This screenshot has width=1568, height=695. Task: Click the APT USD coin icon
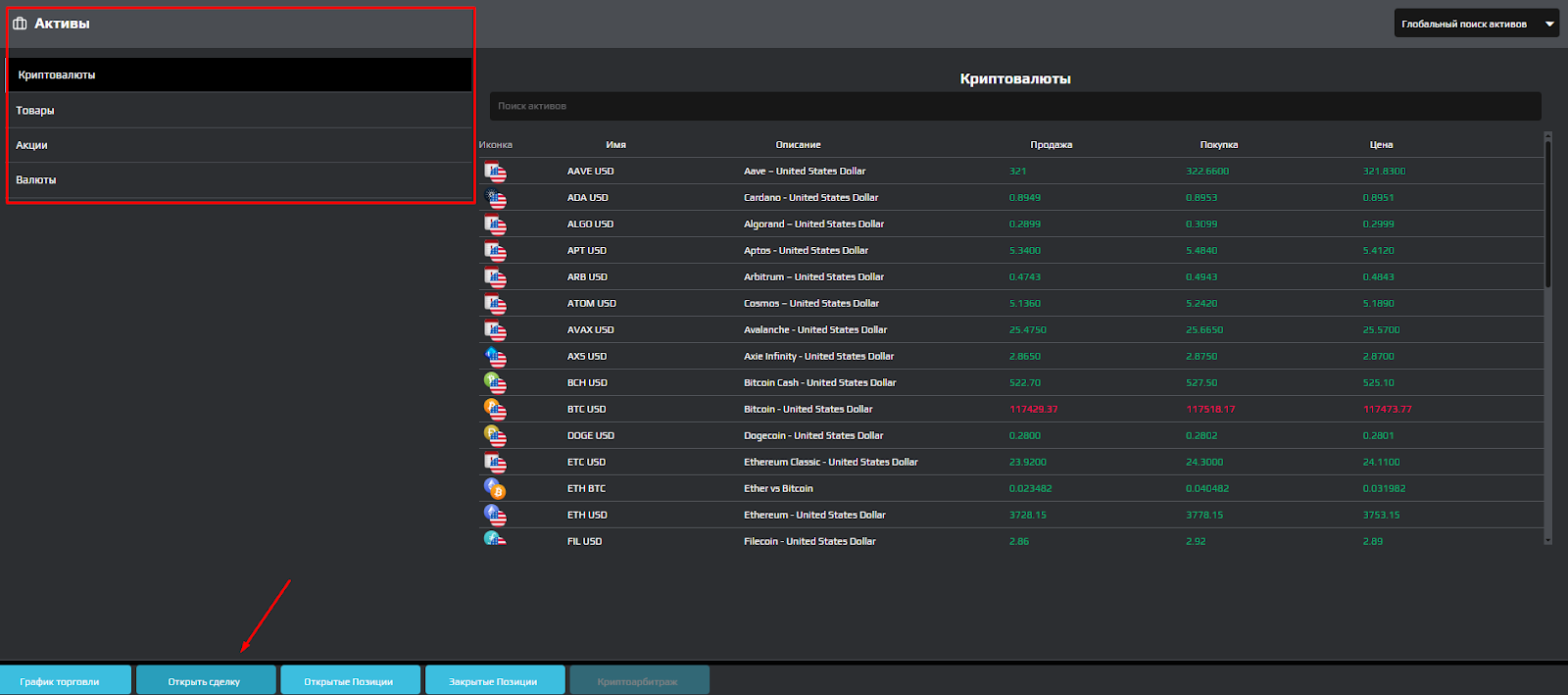[495, 252]
